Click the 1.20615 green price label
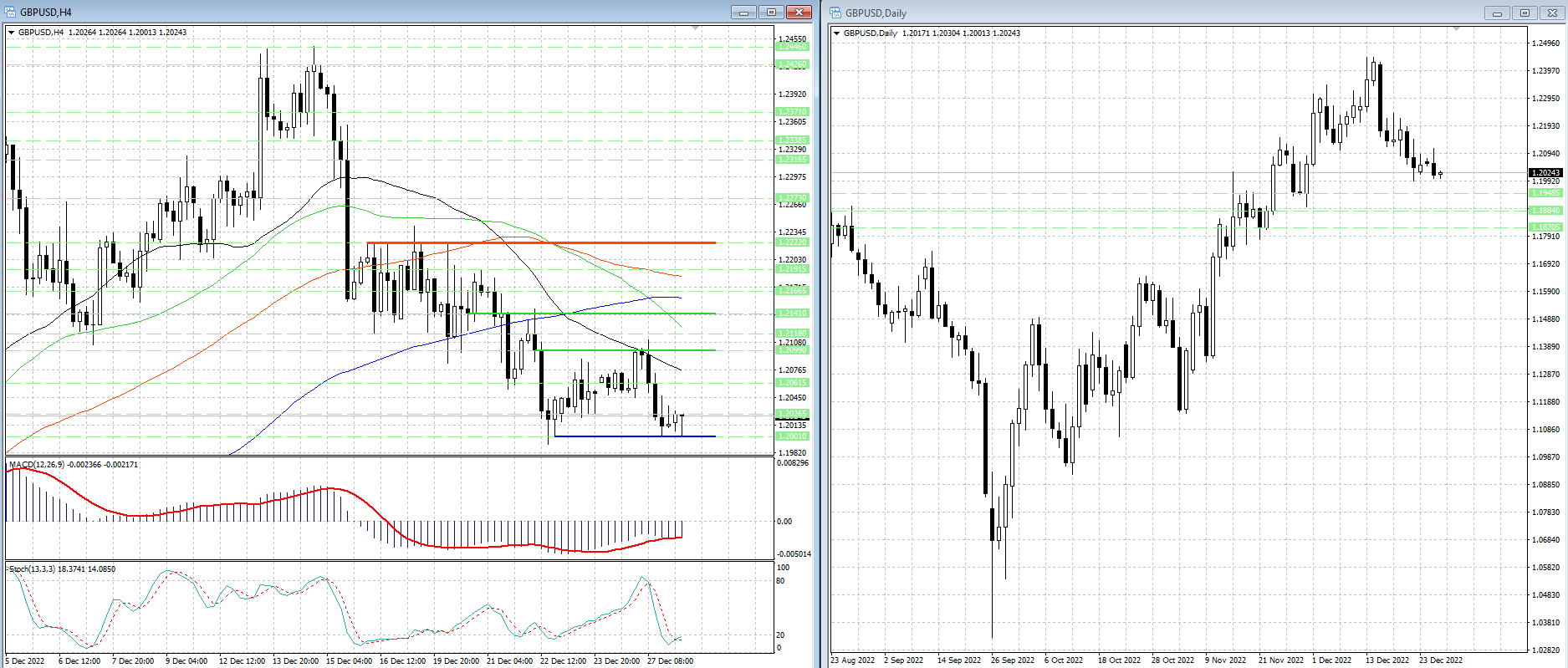The image size is (1568, 668). click(793, 383)
